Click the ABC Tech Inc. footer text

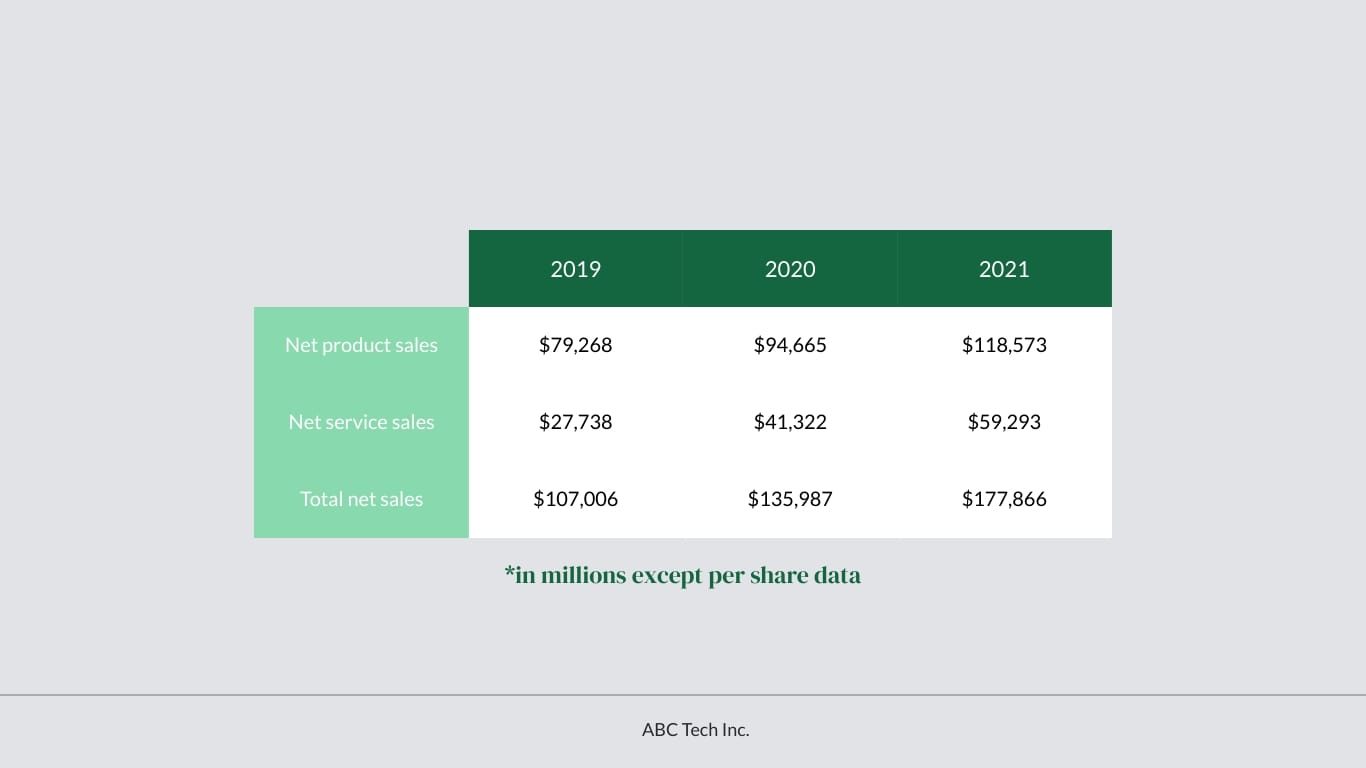(x=695, y=729)
